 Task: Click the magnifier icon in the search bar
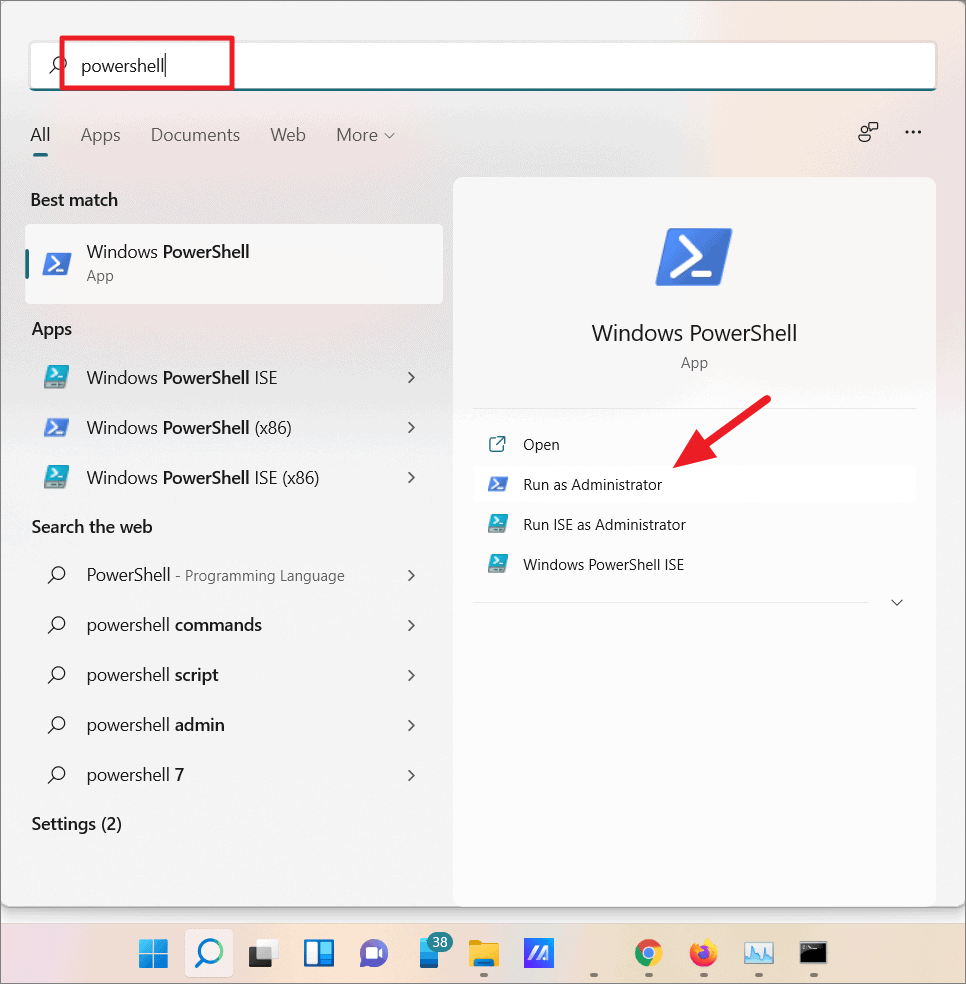pyautogui.click(x=55, y=63)
